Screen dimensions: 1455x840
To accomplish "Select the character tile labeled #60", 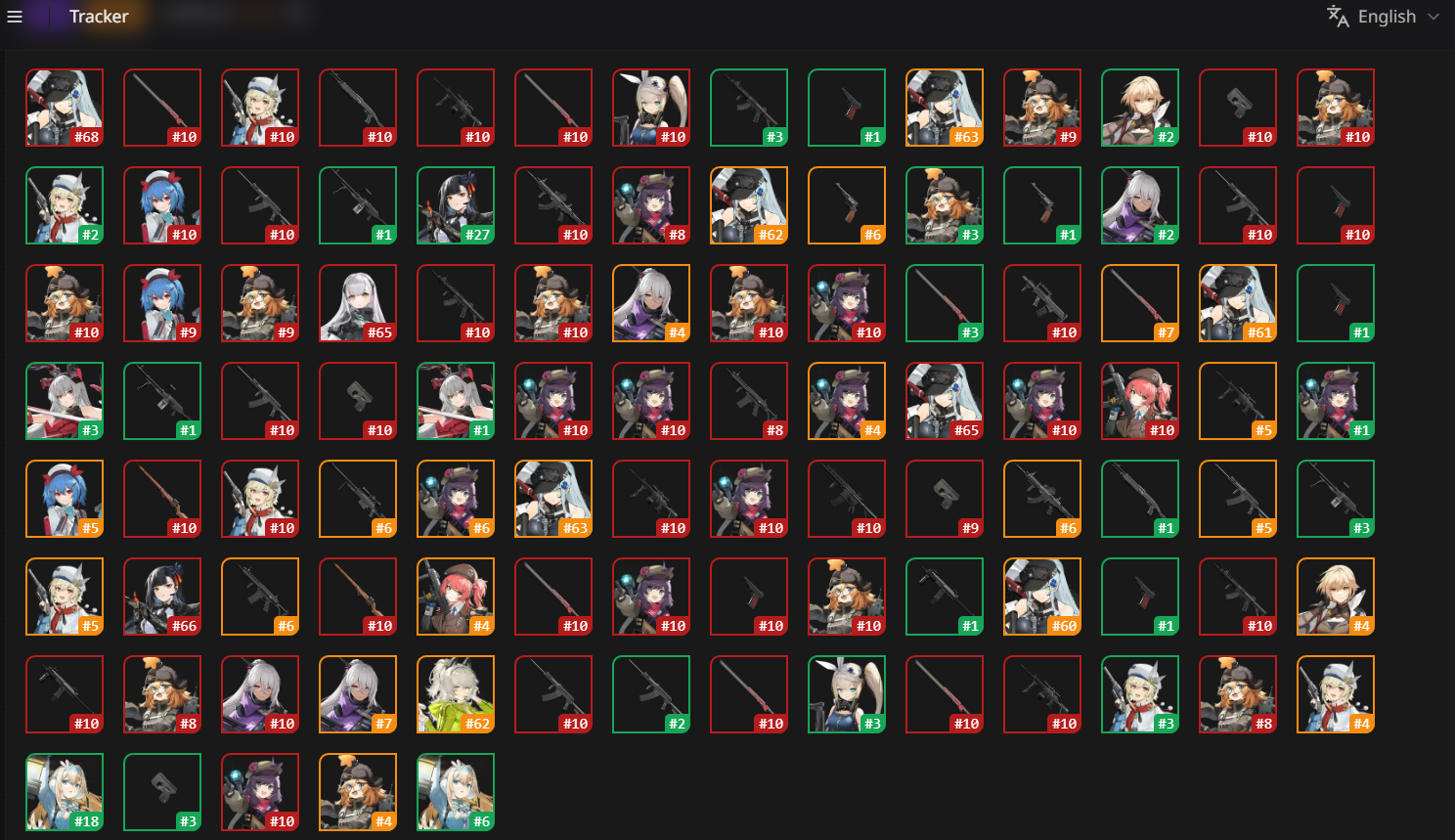I will coord(1042,597).
